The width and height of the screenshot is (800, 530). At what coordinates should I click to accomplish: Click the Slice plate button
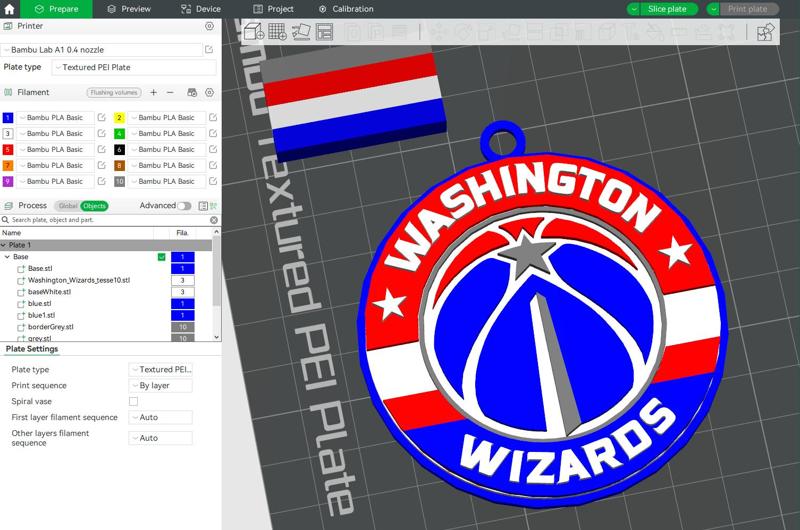pyautogui.click(x=667, y=9)
